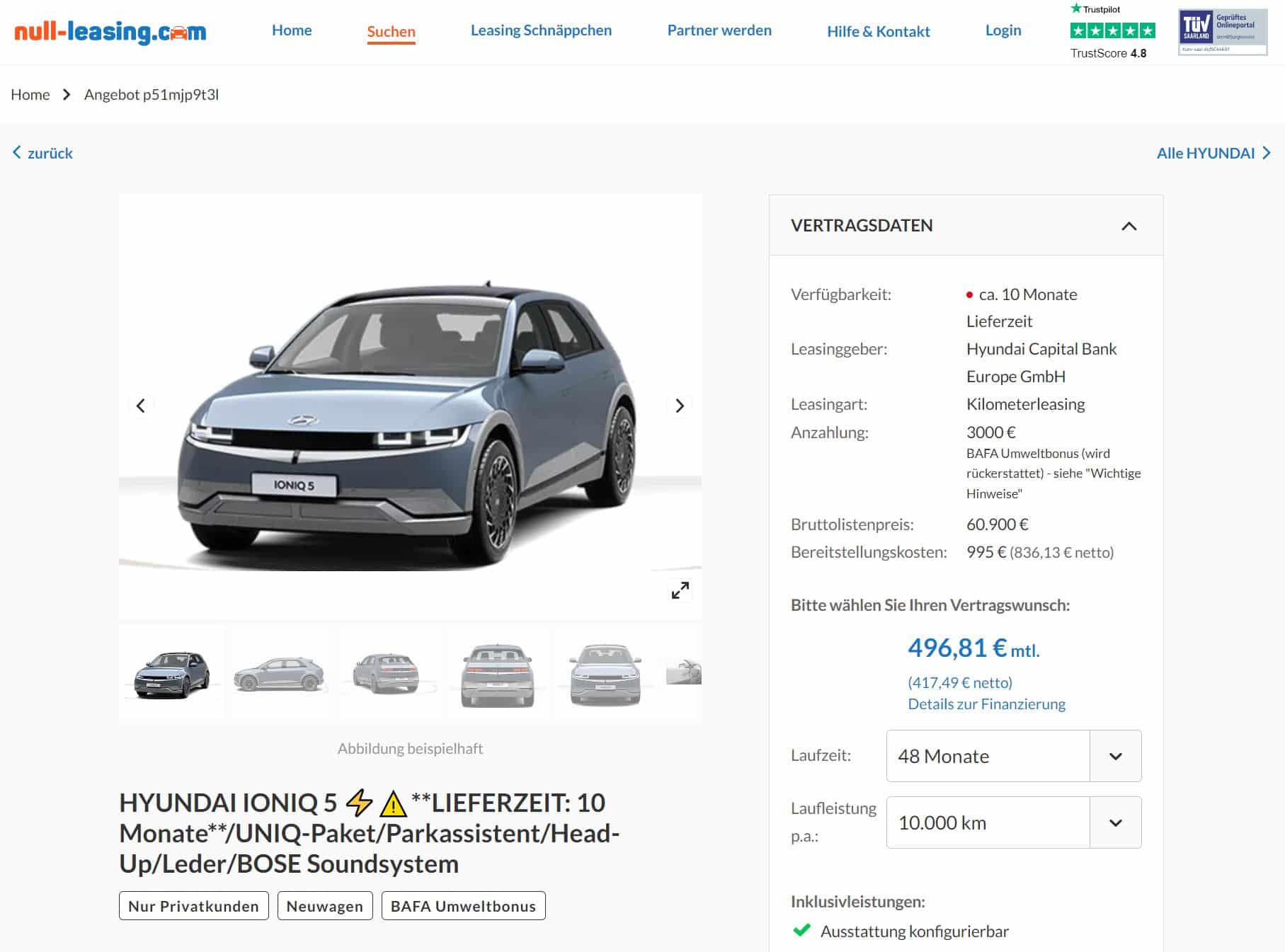Show previous car image arrow
Screen dimensions: 1285x952
140,406
